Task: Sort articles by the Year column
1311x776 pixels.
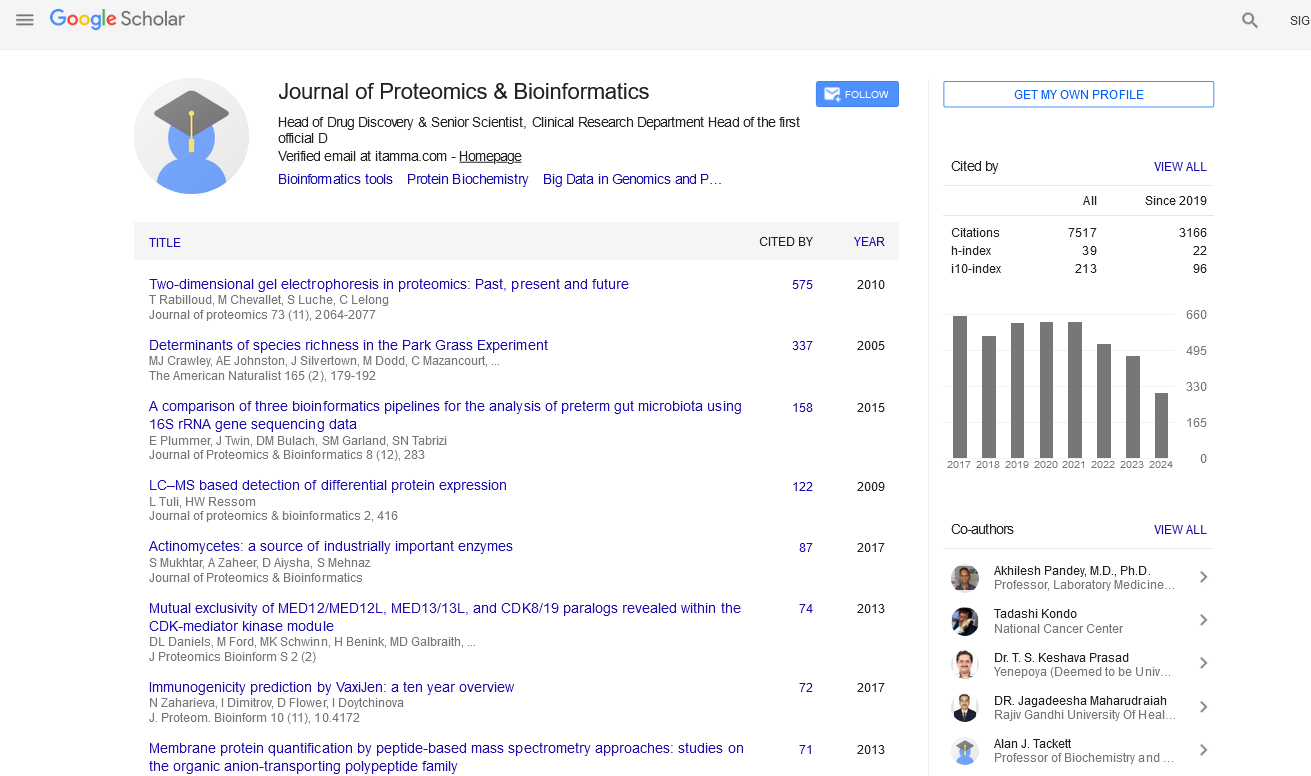Action: coord(868,242)
